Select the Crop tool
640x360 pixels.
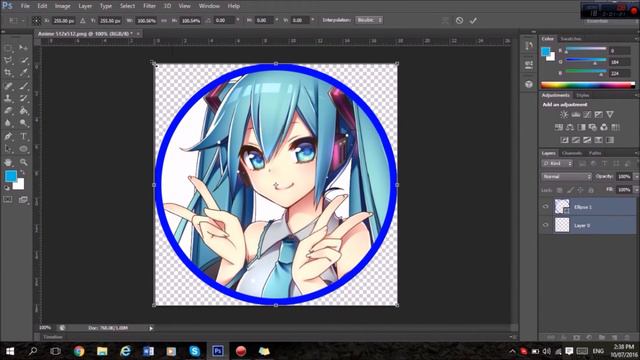point(8,73)
